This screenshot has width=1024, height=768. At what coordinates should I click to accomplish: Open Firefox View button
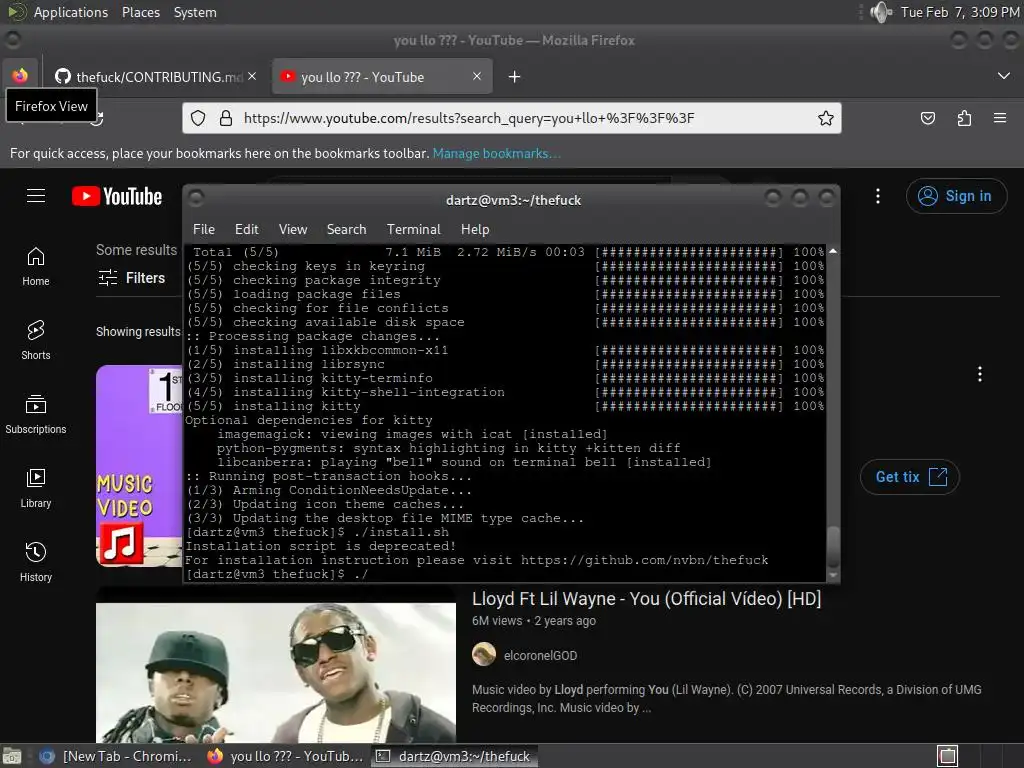20,76
